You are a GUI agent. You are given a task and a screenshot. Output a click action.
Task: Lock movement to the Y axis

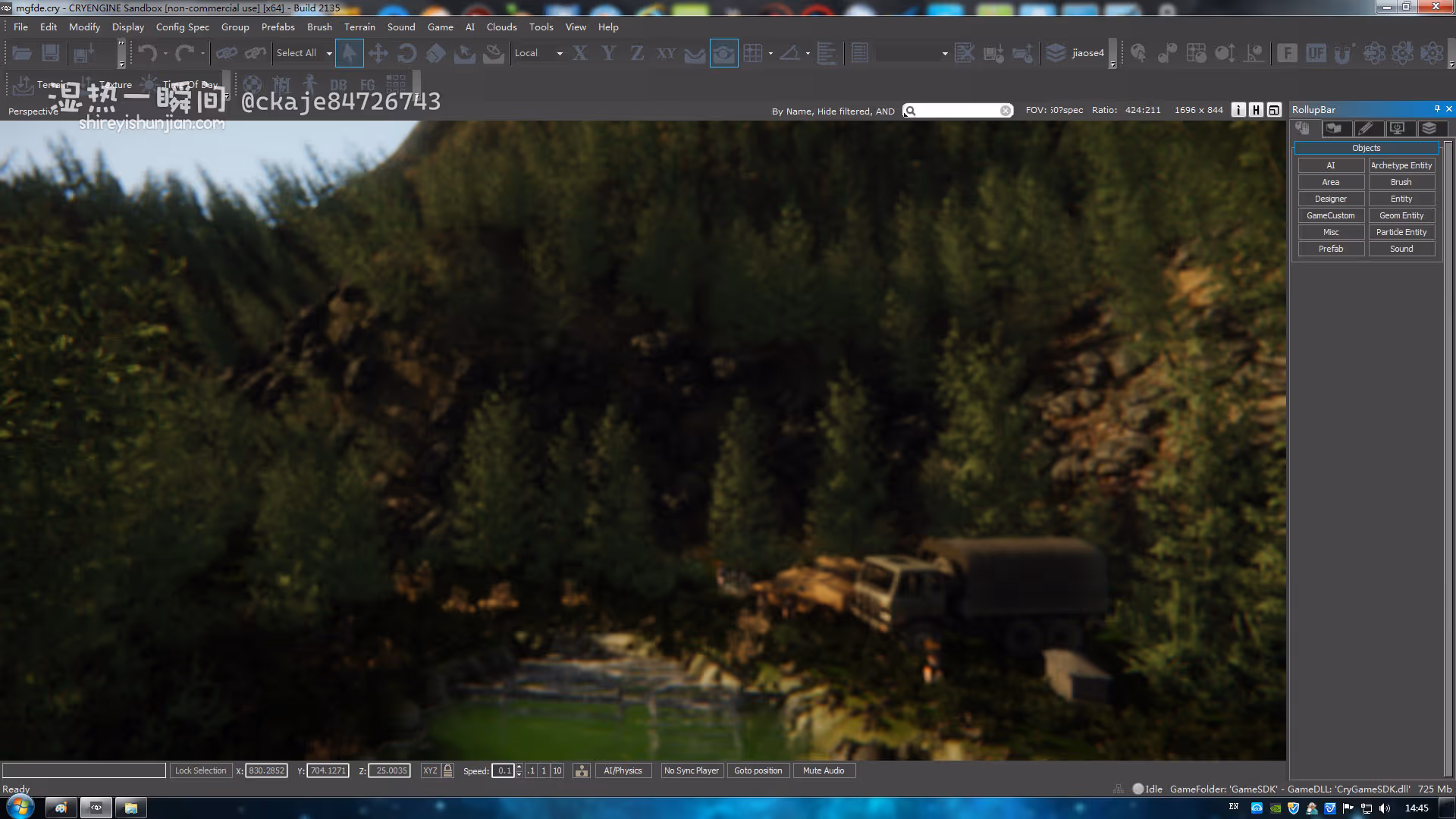tap(608, 53)
